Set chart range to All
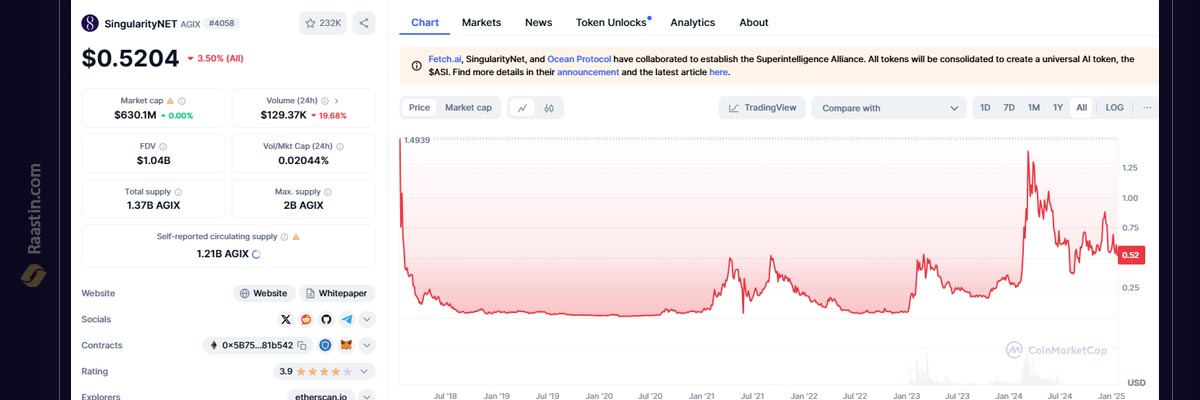The image size is (1200, 400). 1081,108
